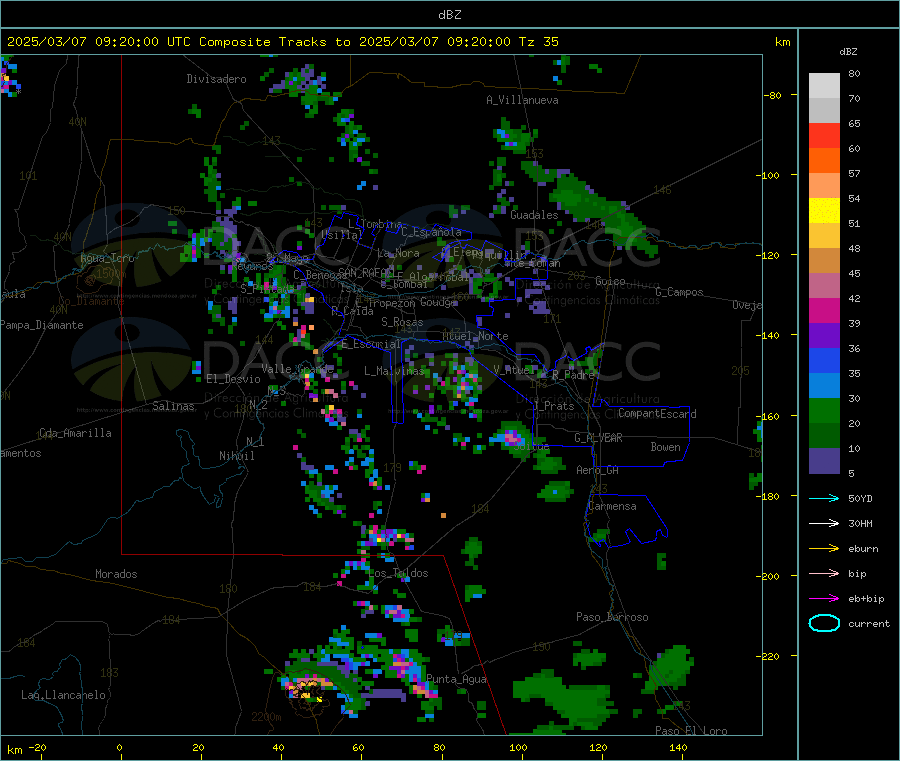The image size is (900, 761).
Task: Click the cyan 50YD arrow icon
Action: 824,498
